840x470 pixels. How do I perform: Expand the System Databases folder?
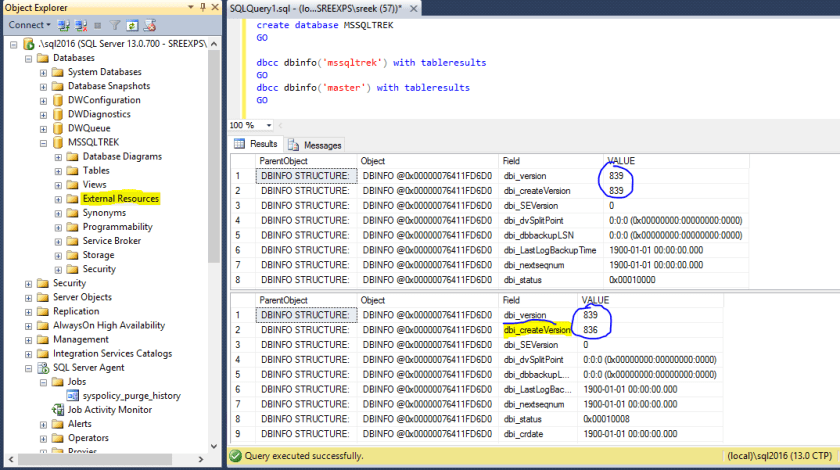[43, 72]
